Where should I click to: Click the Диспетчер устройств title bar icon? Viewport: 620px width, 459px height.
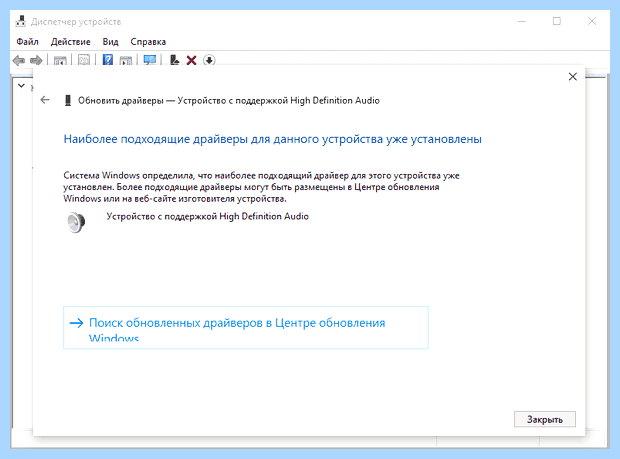[21, 21]
